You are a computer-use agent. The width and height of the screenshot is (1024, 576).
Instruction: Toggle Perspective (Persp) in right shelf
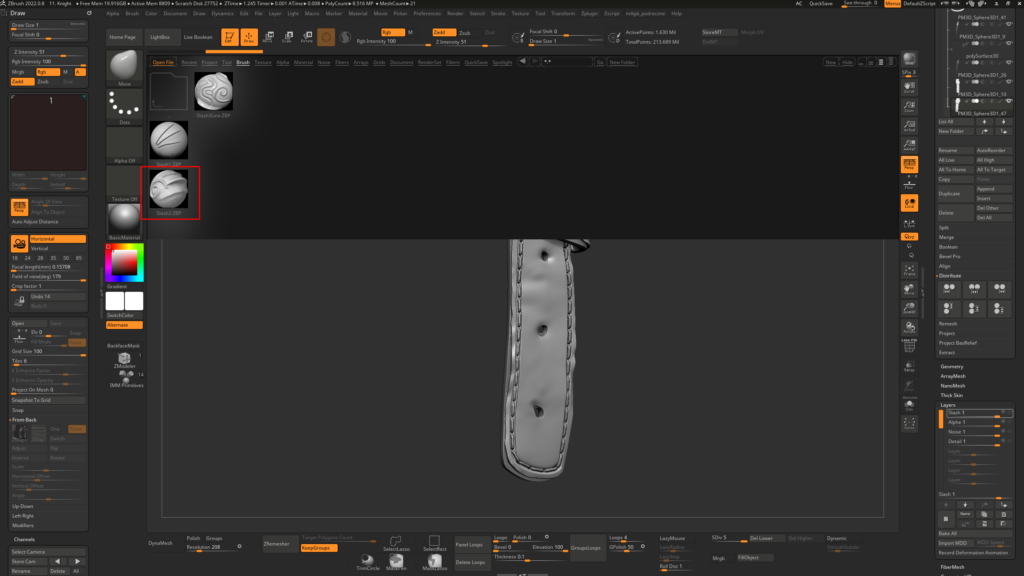pos(909,164)
